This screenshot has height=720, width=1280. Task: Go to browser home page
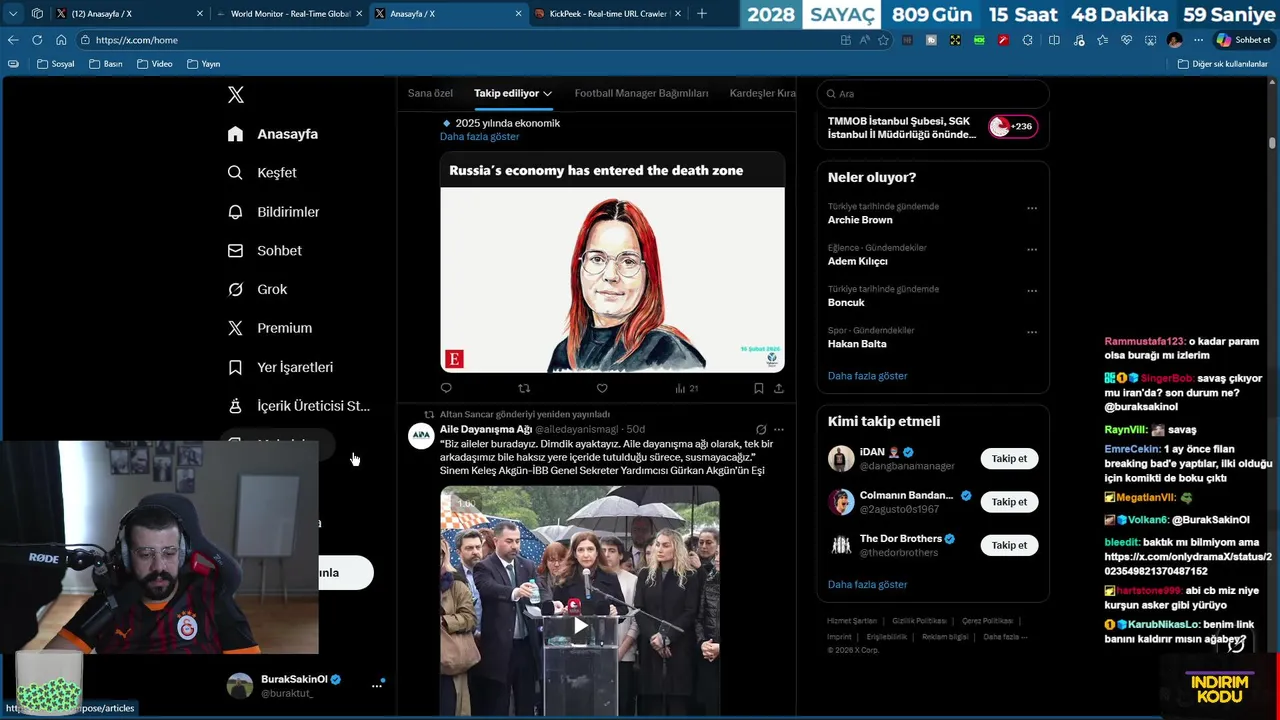pos(61,40)
